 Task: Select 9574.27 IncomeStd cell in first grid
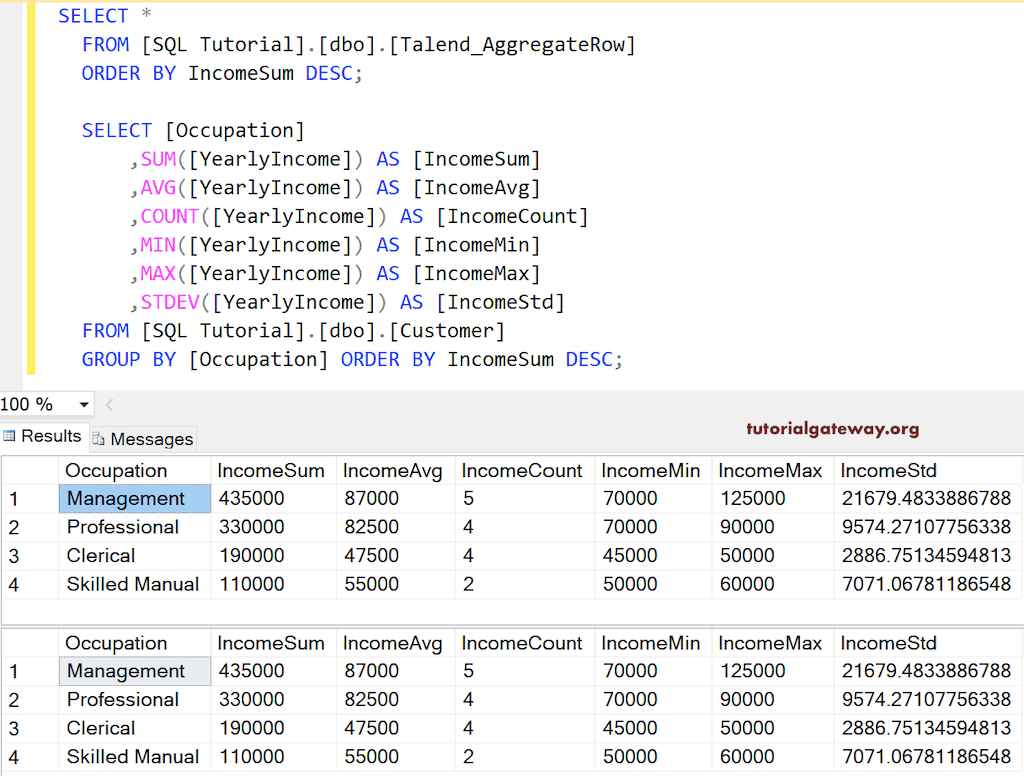925,527
